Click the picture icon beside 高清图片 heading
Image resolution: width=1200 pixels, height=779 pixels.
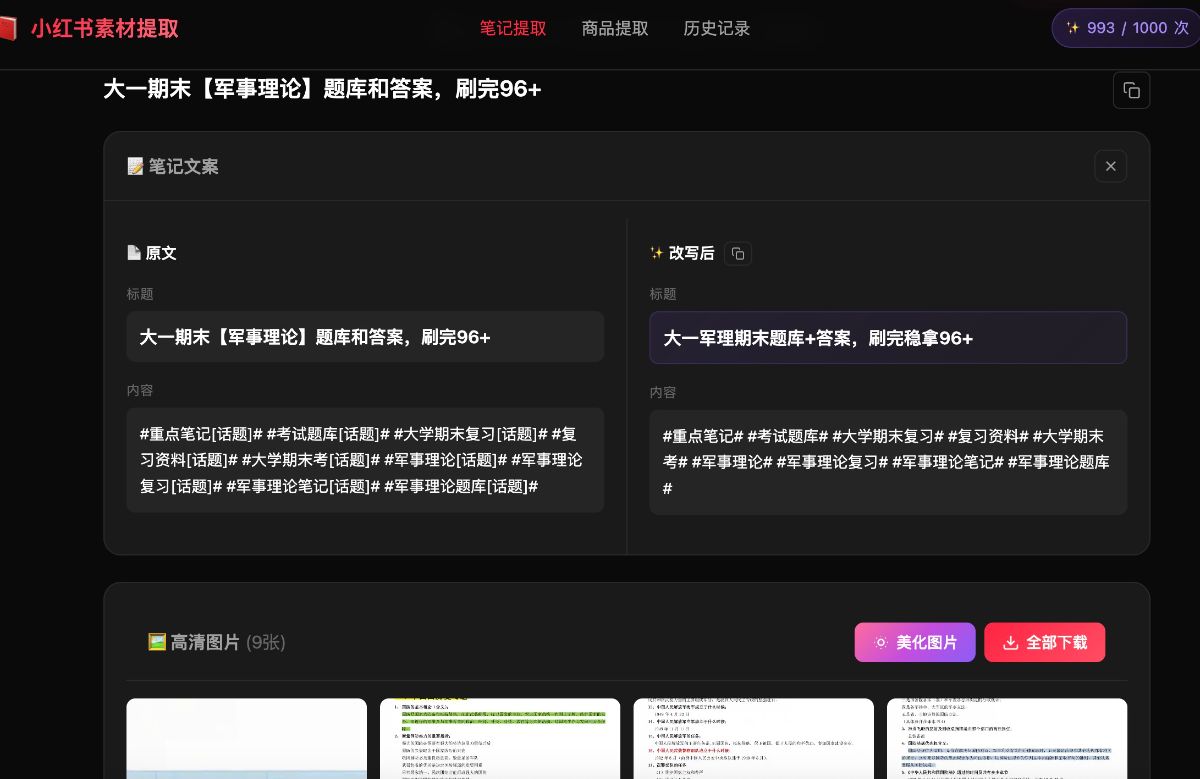pyautogui.click(x=157, y=642)
